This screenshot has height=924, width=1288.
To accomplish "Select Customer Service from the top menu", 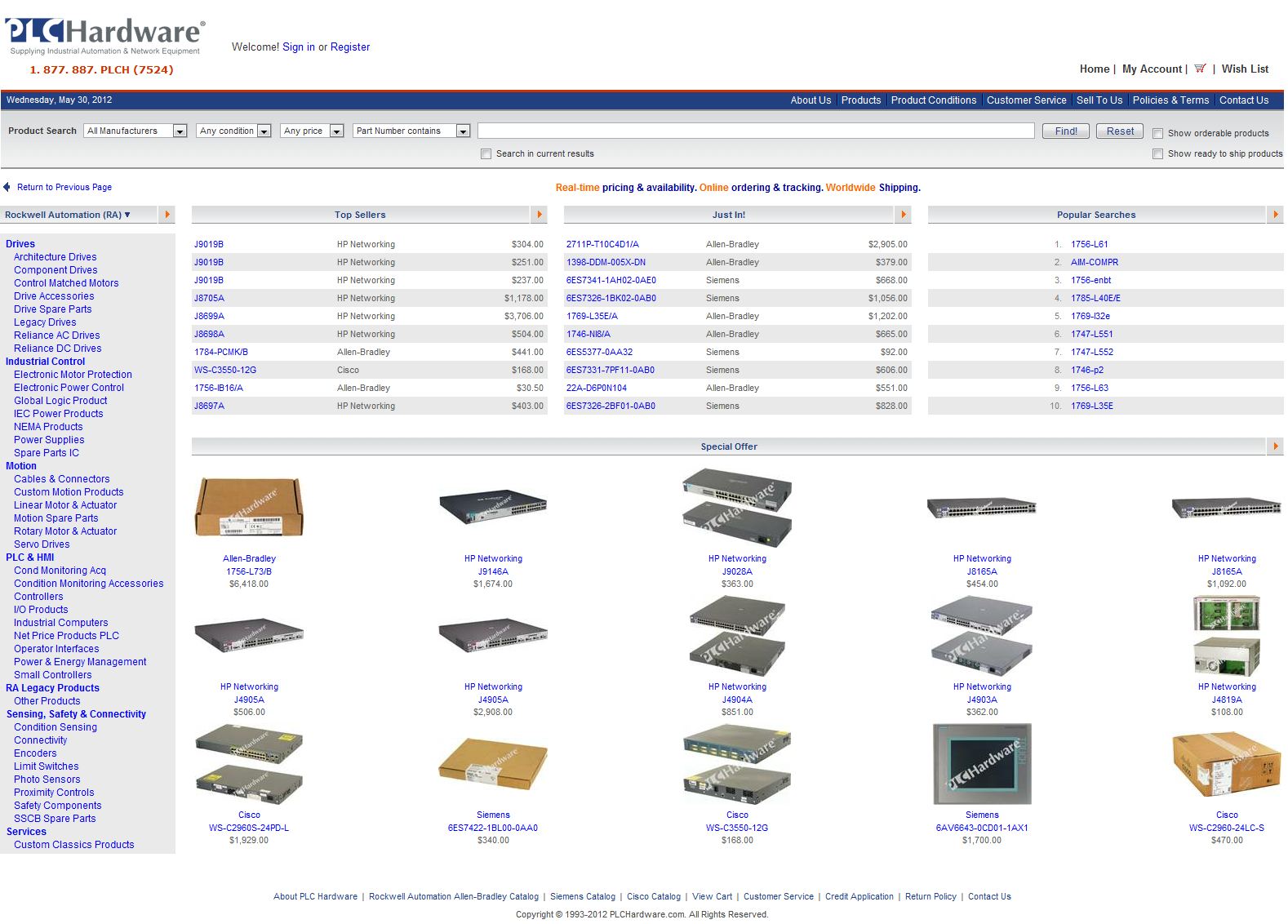I will (x=1026, y=100).
